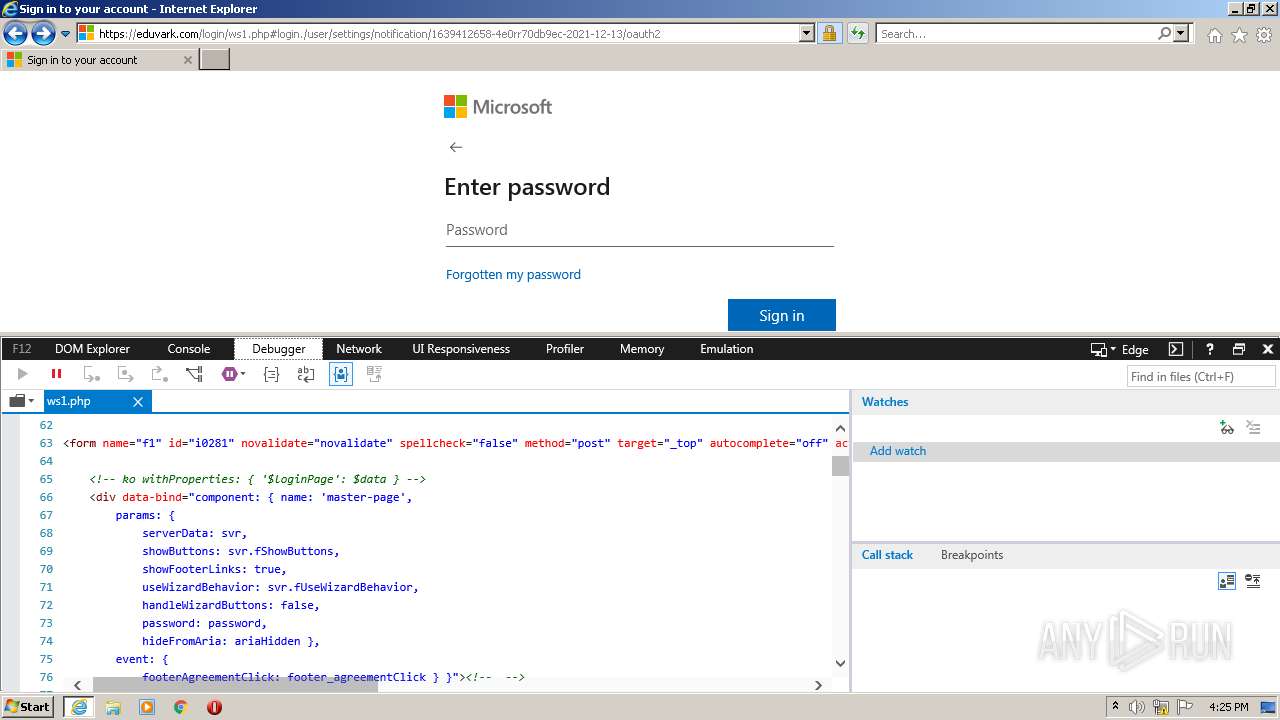Click the URL address bar
This screenshot has width=1280, height=720.
pyautogui.click(x=445, y=34)
